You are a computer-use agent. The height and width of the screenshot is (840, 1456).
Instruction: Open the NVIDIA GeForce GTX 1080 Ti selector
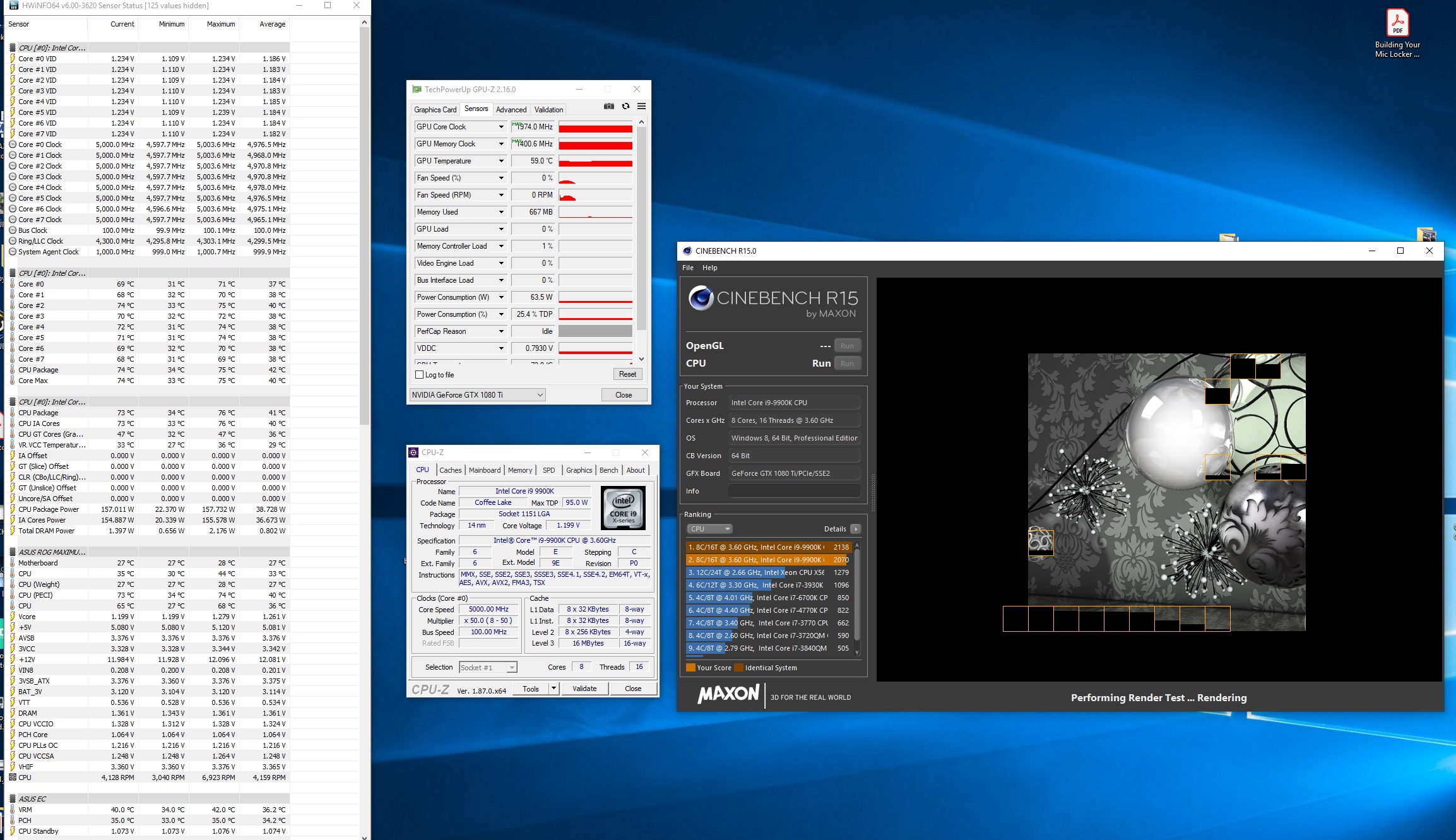pyautogui.click(x=477, y=394)
